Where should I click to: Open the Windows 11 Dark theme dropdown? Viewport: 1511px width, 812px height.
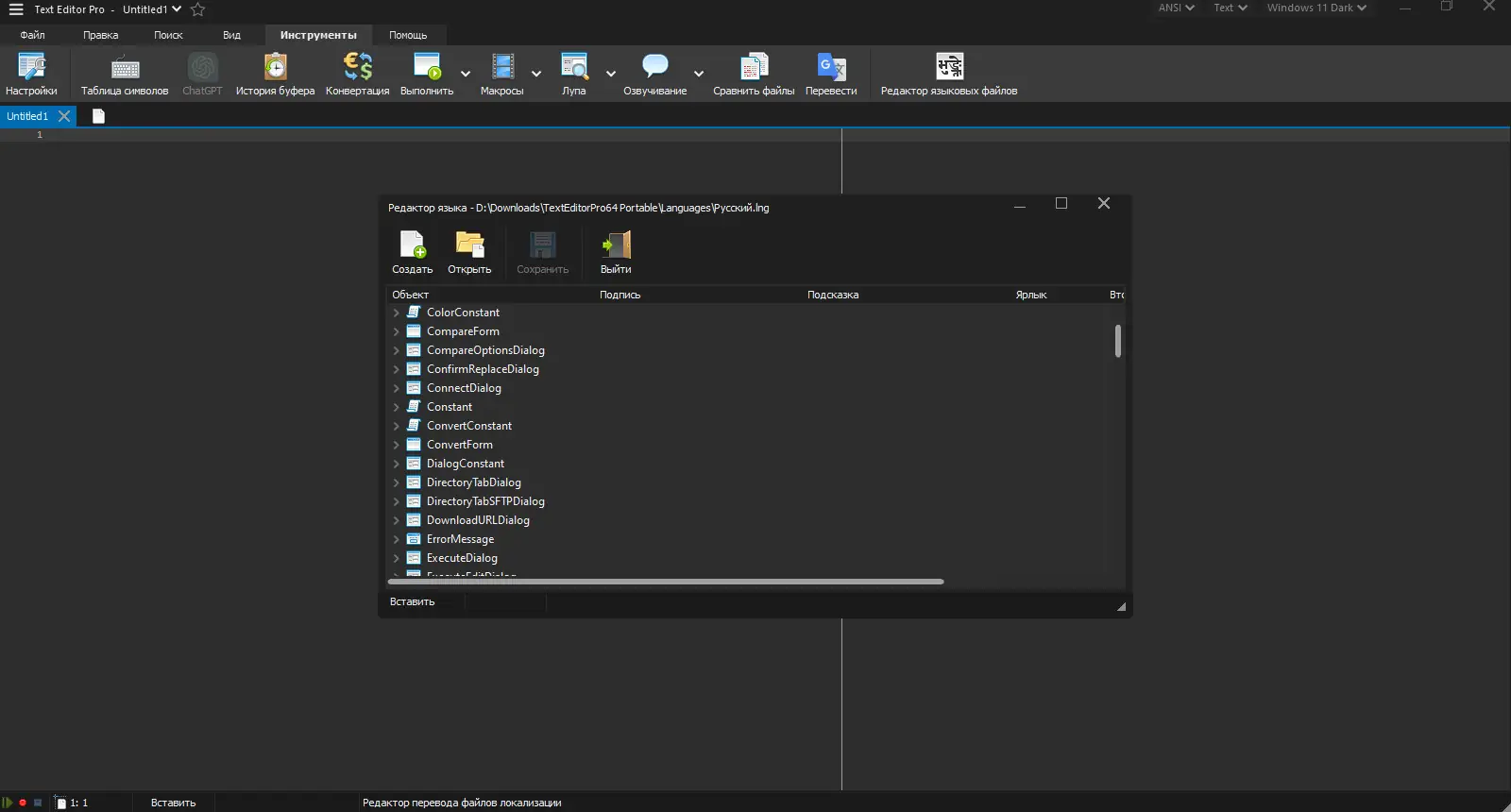[x=1316, y=8]
